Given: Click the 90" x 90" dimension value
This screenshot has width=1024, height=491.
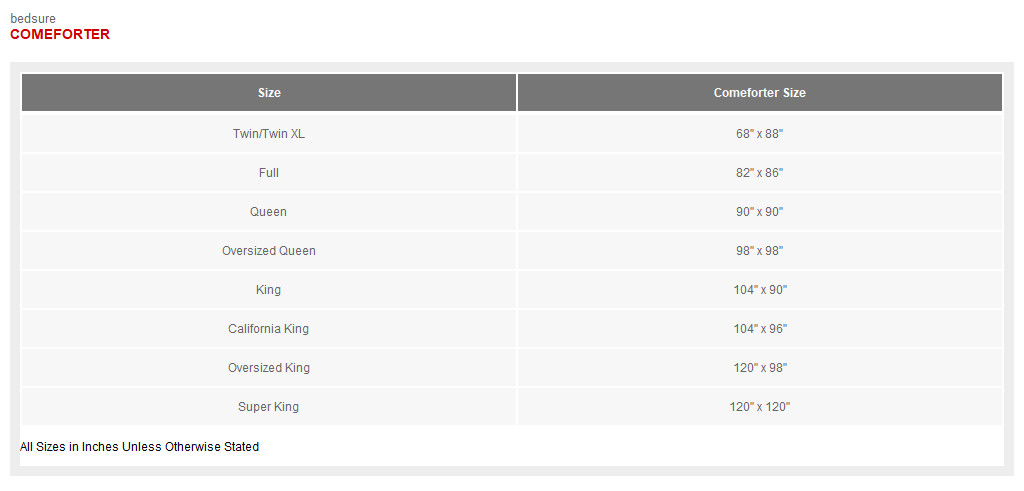Looking at the screenshot, I should coord(759,212).
